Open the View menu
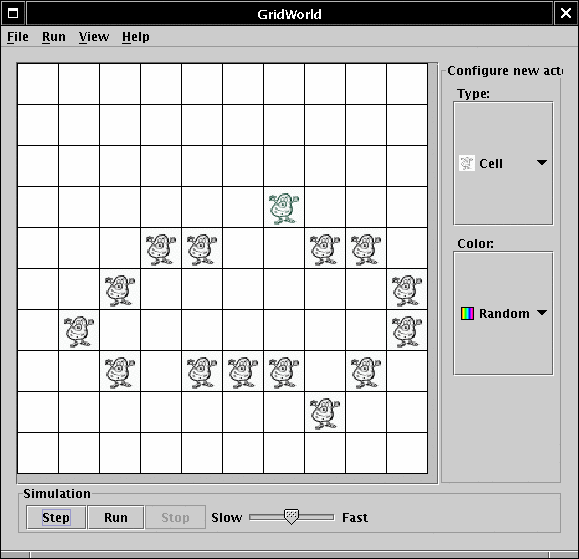579x559 pixels. [x=94, y=37]
